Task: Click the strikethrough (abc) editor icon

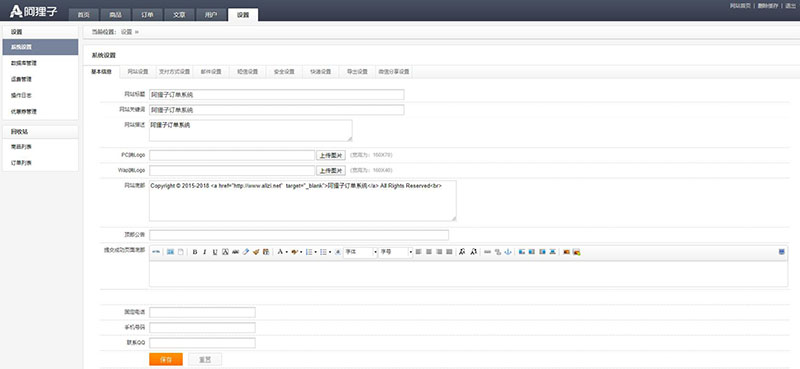Action: pyautogui.click(x=235, y=252)
